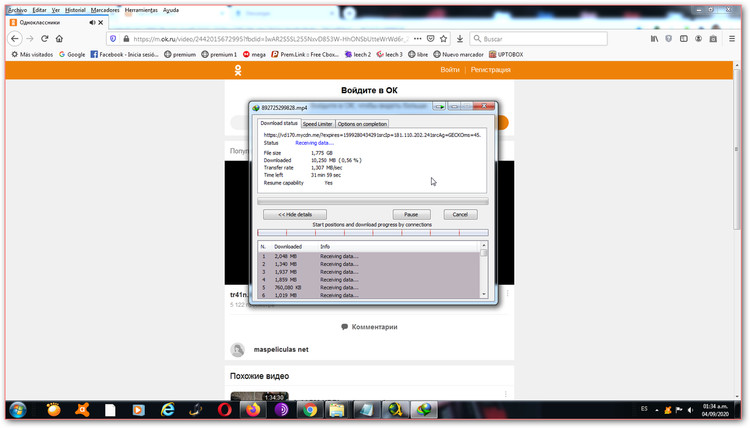The image size is (750, 428).
Task: Switch to Internet Download Manager in taskbar
Action: 424,410
